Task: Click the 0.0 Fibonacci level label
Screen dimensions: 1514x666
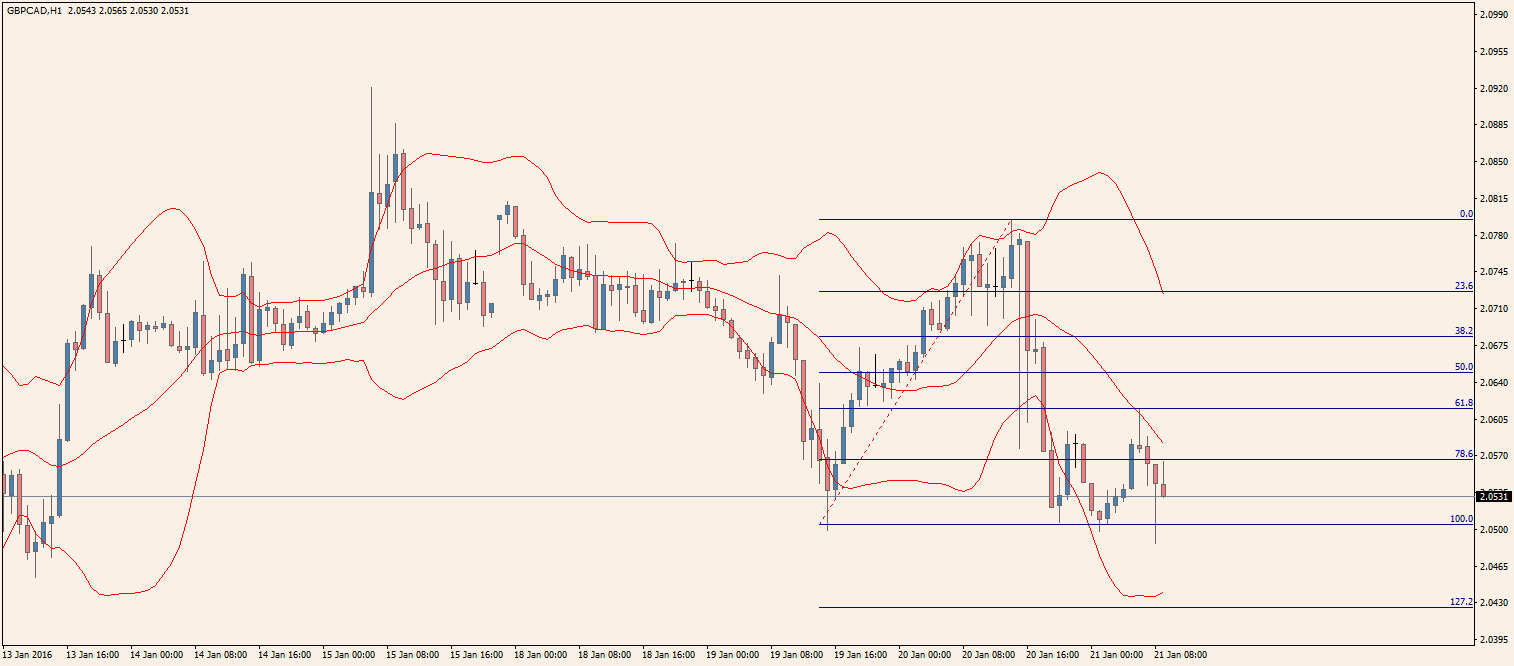Action: tap(1466, 214)
